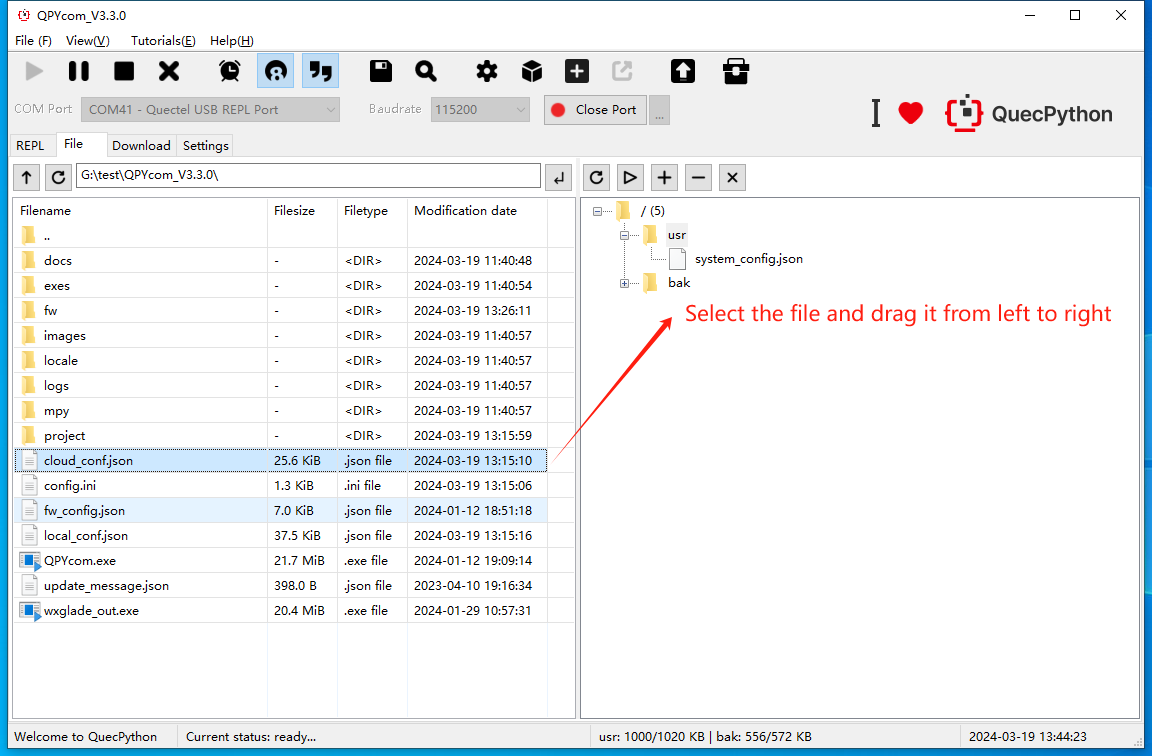Image resolution: width=1152 pixels, height=756 pixels.
Task: Click the Search magnifier icon
Action: 426,71
